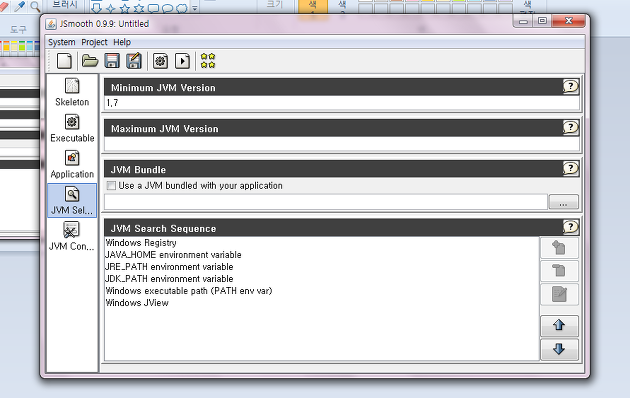Open the System menu
Viewport: 630px width, 398px height.
61,42
